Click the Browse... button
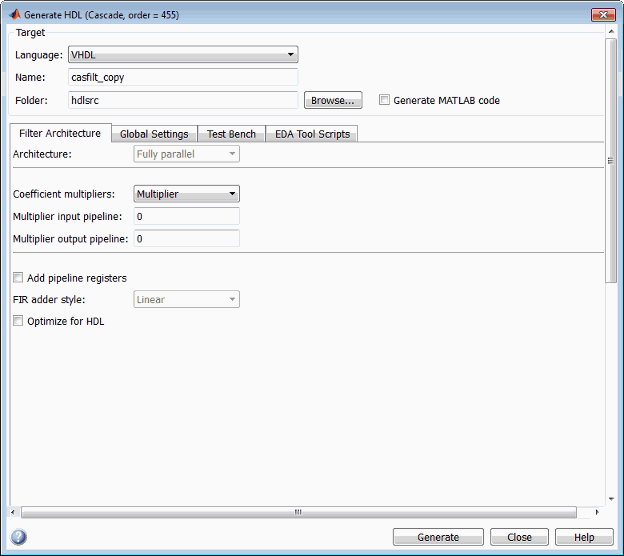 click(333, 100)
